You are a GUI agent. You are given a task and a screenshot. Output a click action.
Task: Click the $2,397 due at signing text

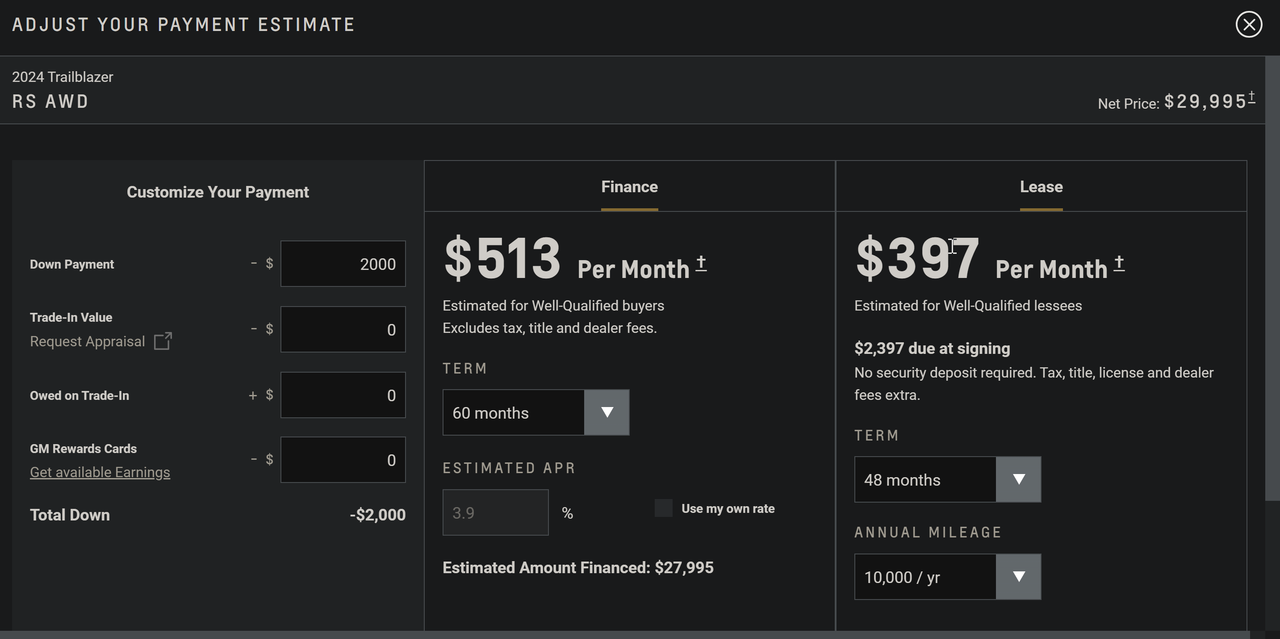point(932,349)
